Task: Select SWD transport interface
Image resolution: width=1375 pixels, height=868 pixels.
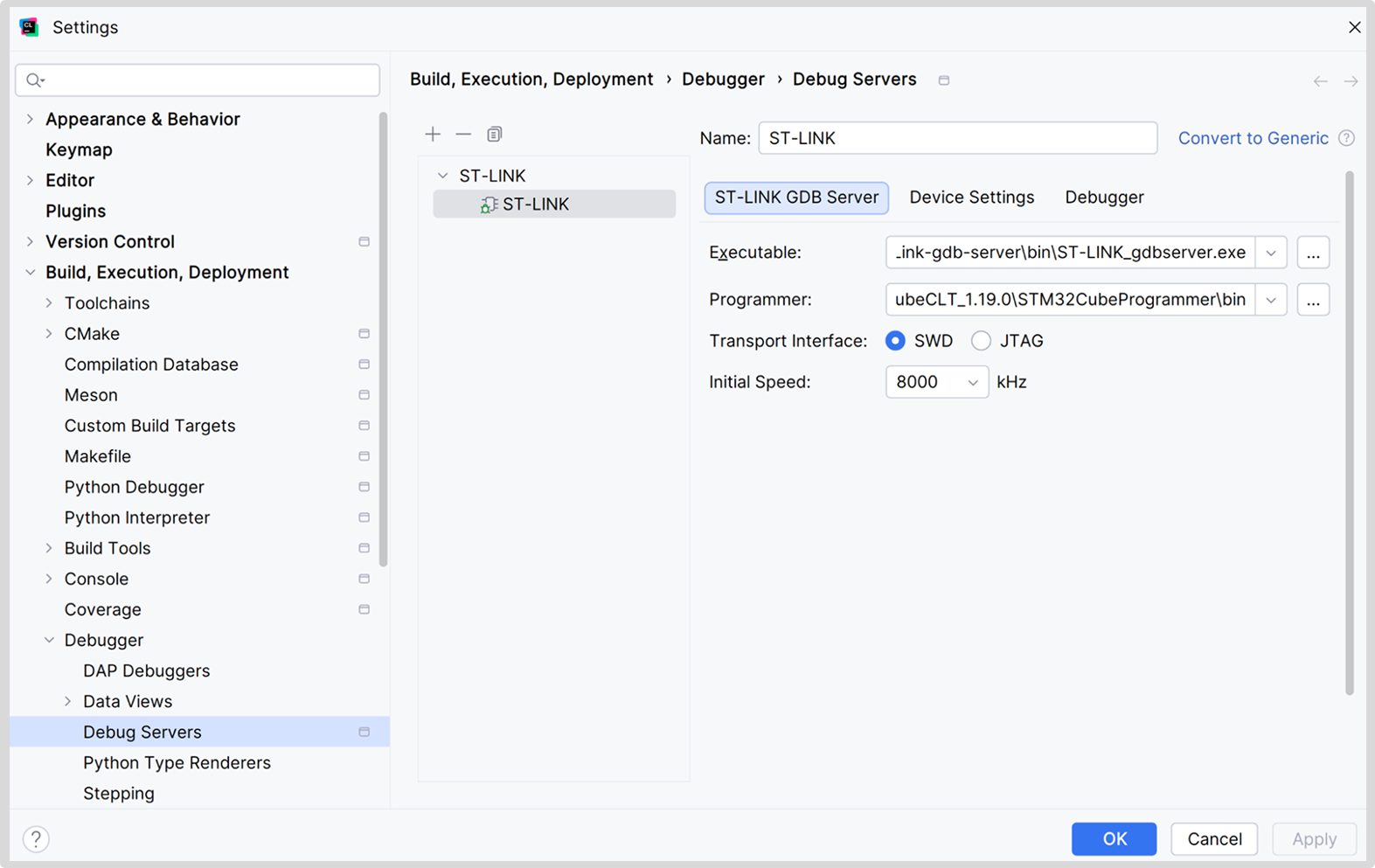Action: tap(895, 341)
